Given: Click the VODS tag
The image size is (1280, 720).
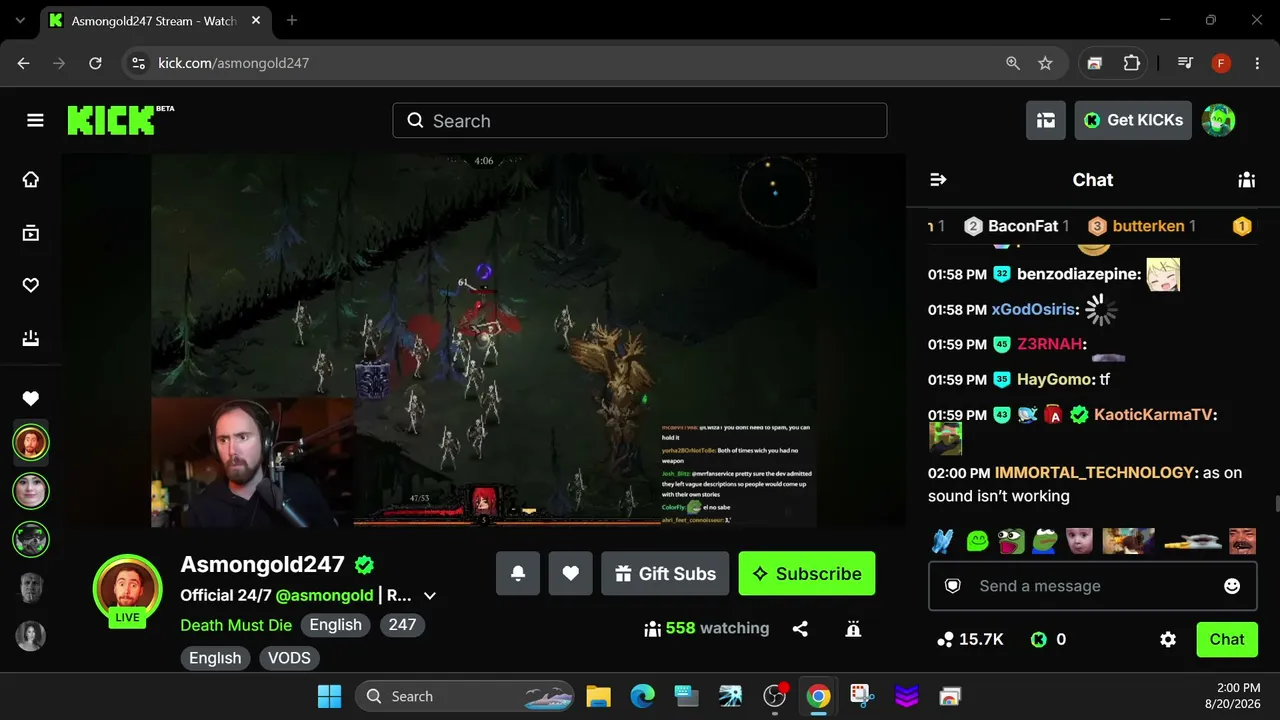Looking at the screenshot, I should point(289,658).
